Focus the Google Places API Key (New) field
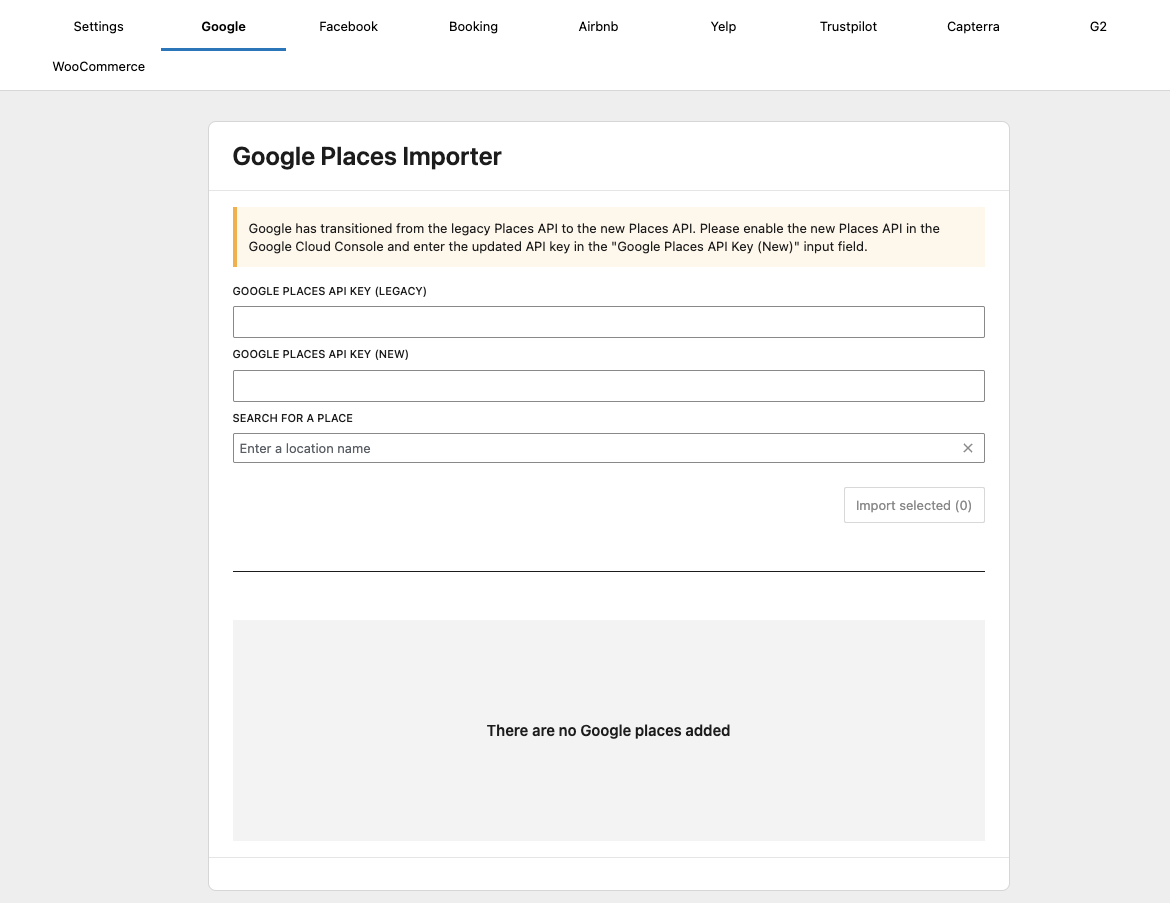1170x903 pixels. [609, 386]
